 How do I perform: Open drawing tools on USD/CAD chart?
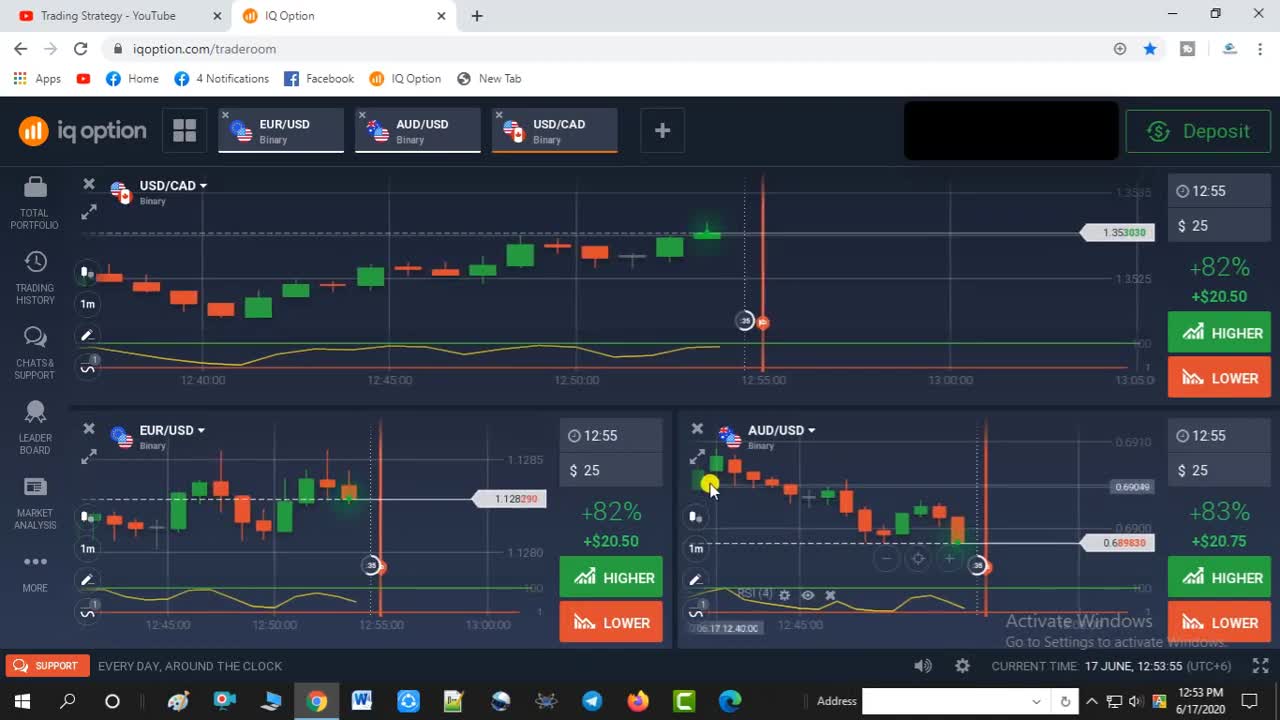tap(87, 335)
